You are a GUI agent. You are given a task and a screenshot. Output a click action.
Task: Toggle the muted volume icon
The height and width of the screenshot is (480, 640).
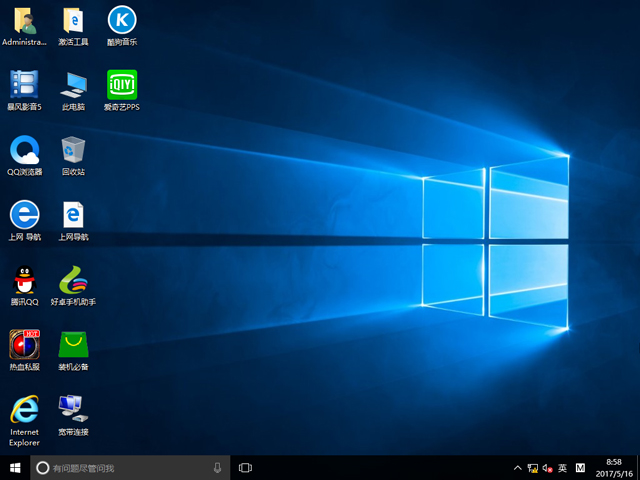click(547, 467)
